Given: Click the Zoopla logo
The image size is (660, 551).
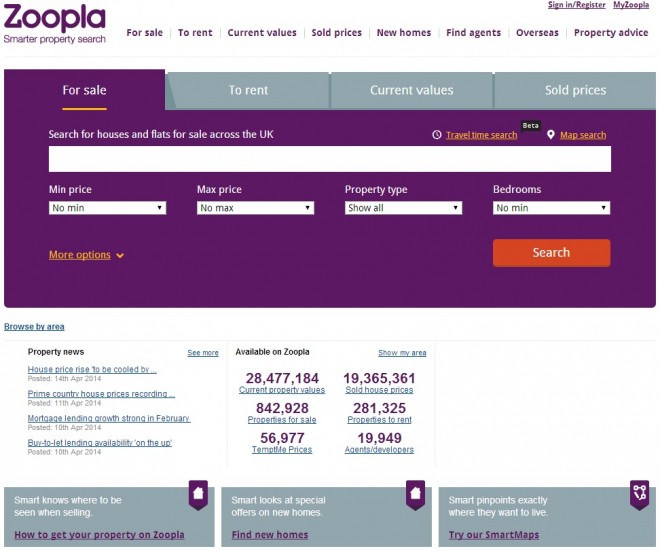Looking at the screenshot, I should point(55,23).
